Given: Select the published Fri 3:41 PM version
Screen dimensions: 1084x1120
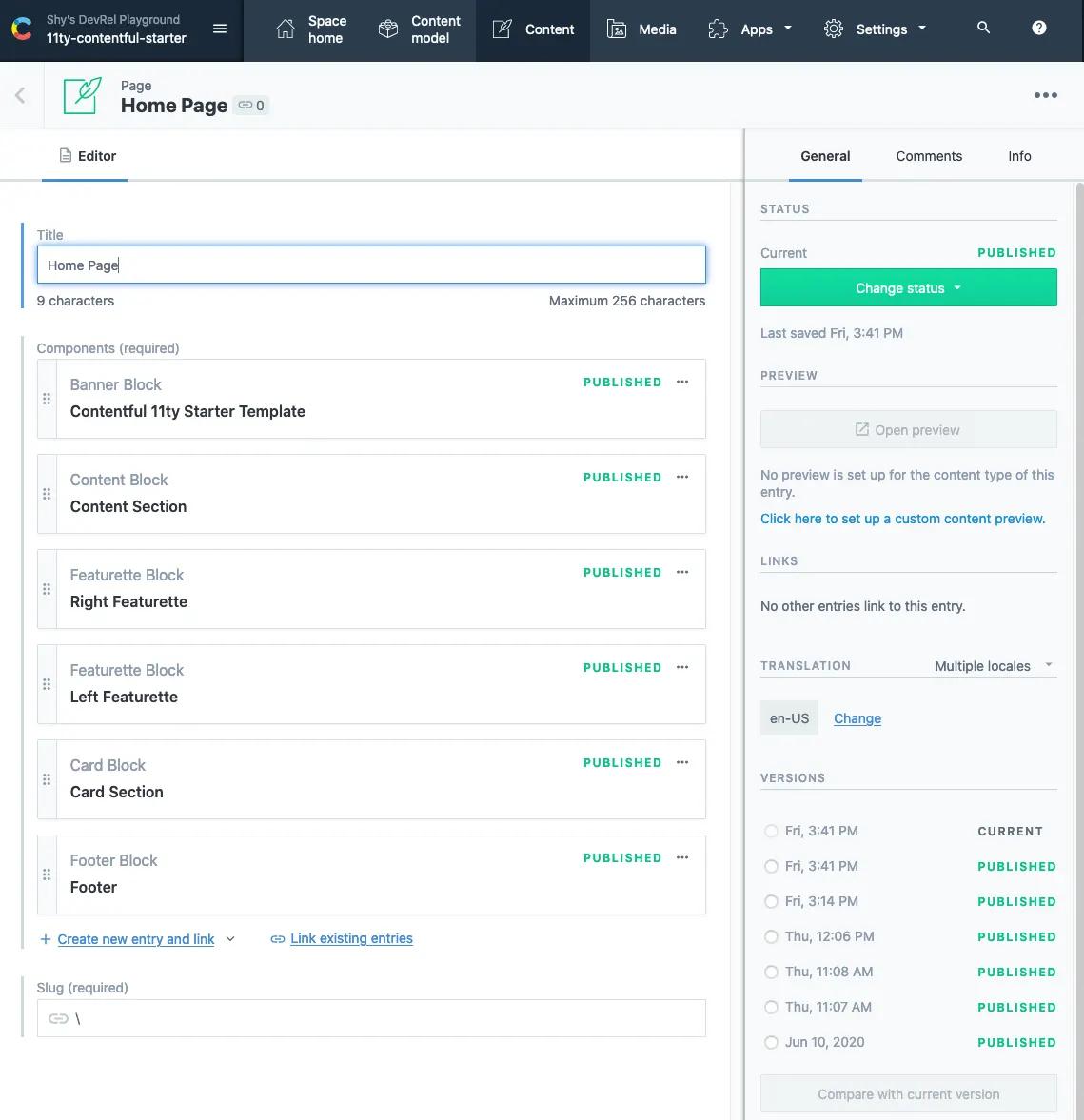Looking at the screenshot, I should [x=771, y=866].
